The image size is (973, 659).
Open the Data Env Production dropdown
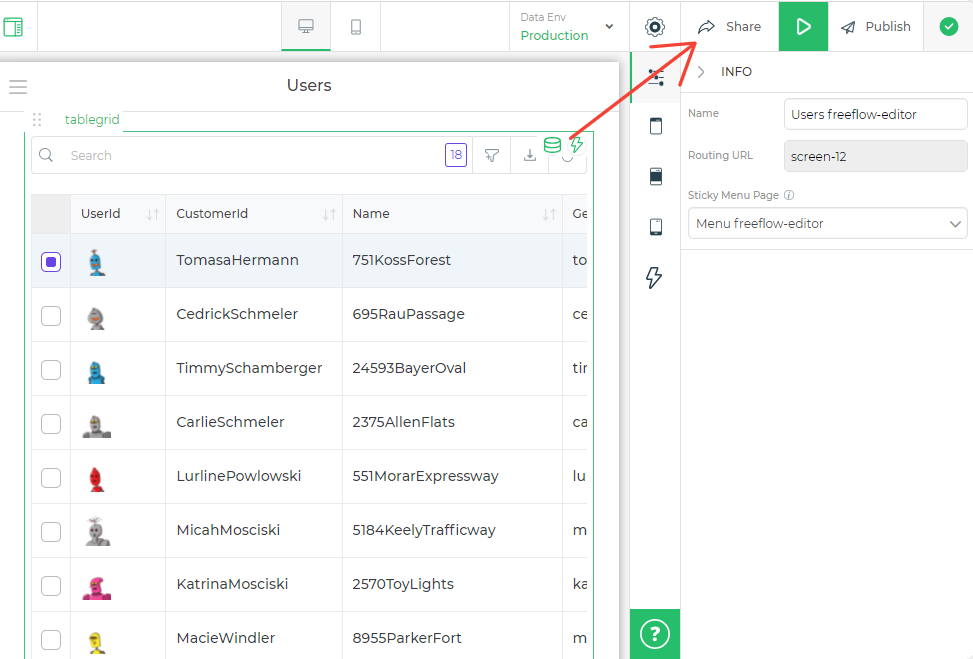click(568, 27)
